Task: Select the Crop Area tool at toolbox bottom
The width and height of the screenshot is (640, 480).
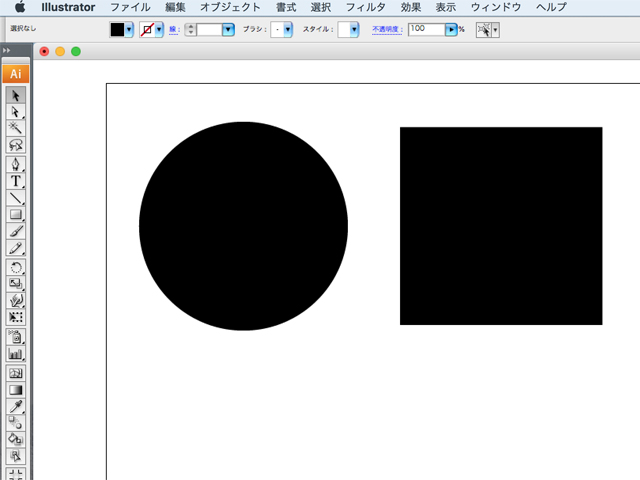Action: (16, 473)
